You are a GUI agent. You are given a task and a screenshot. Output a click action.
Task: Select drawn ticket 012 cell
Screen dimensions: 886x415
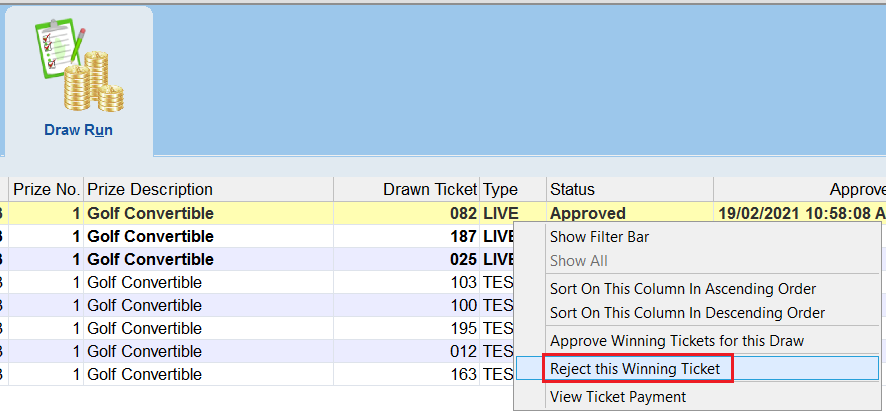[x=407, y=352]
